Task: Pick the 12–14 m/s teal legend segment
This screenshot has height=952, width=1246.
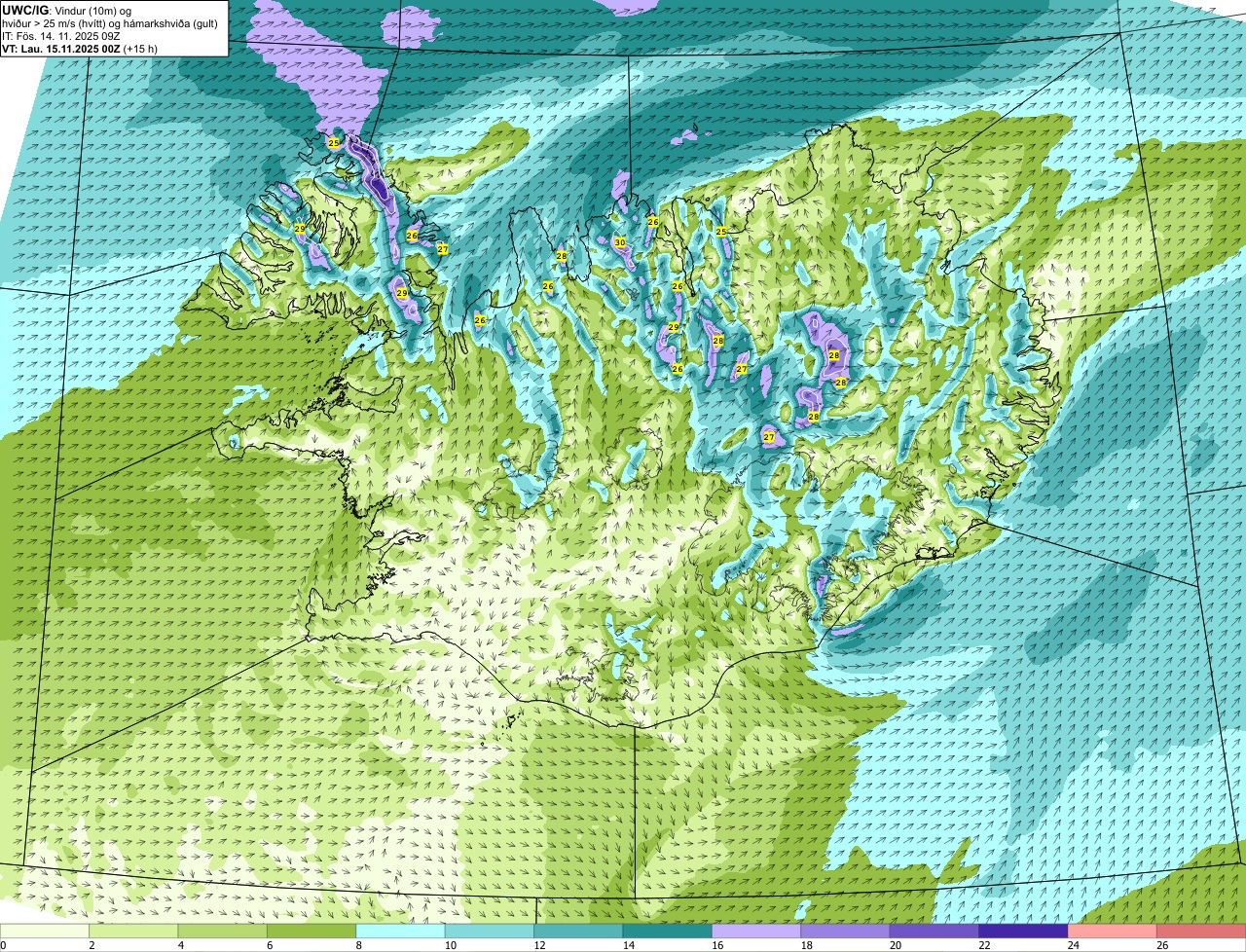Action: [x=579, y=931]
